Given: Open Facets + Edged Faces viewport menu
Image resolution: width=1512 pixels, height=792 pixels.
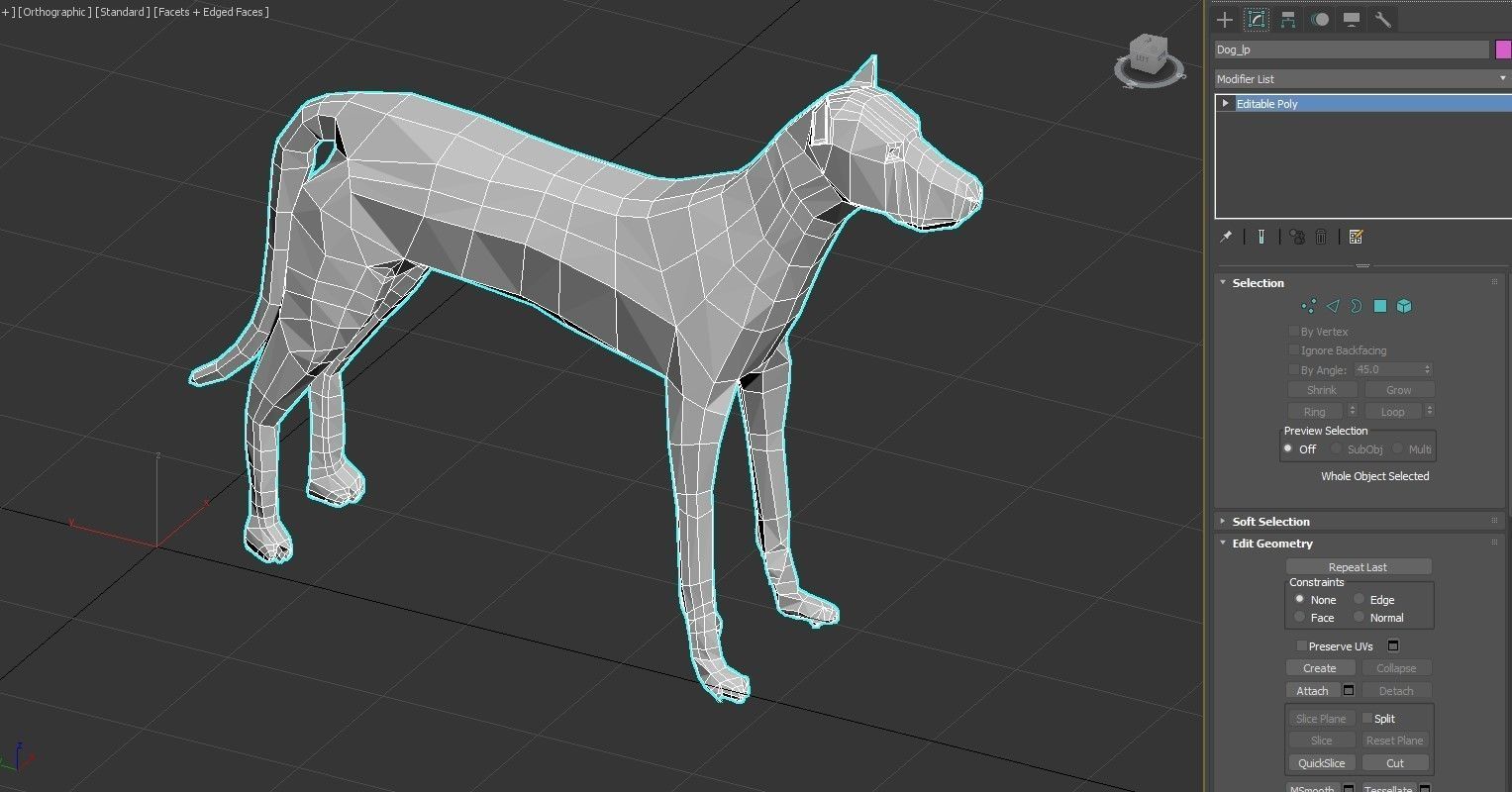Looking at the screenshot, I should point(211,12).
